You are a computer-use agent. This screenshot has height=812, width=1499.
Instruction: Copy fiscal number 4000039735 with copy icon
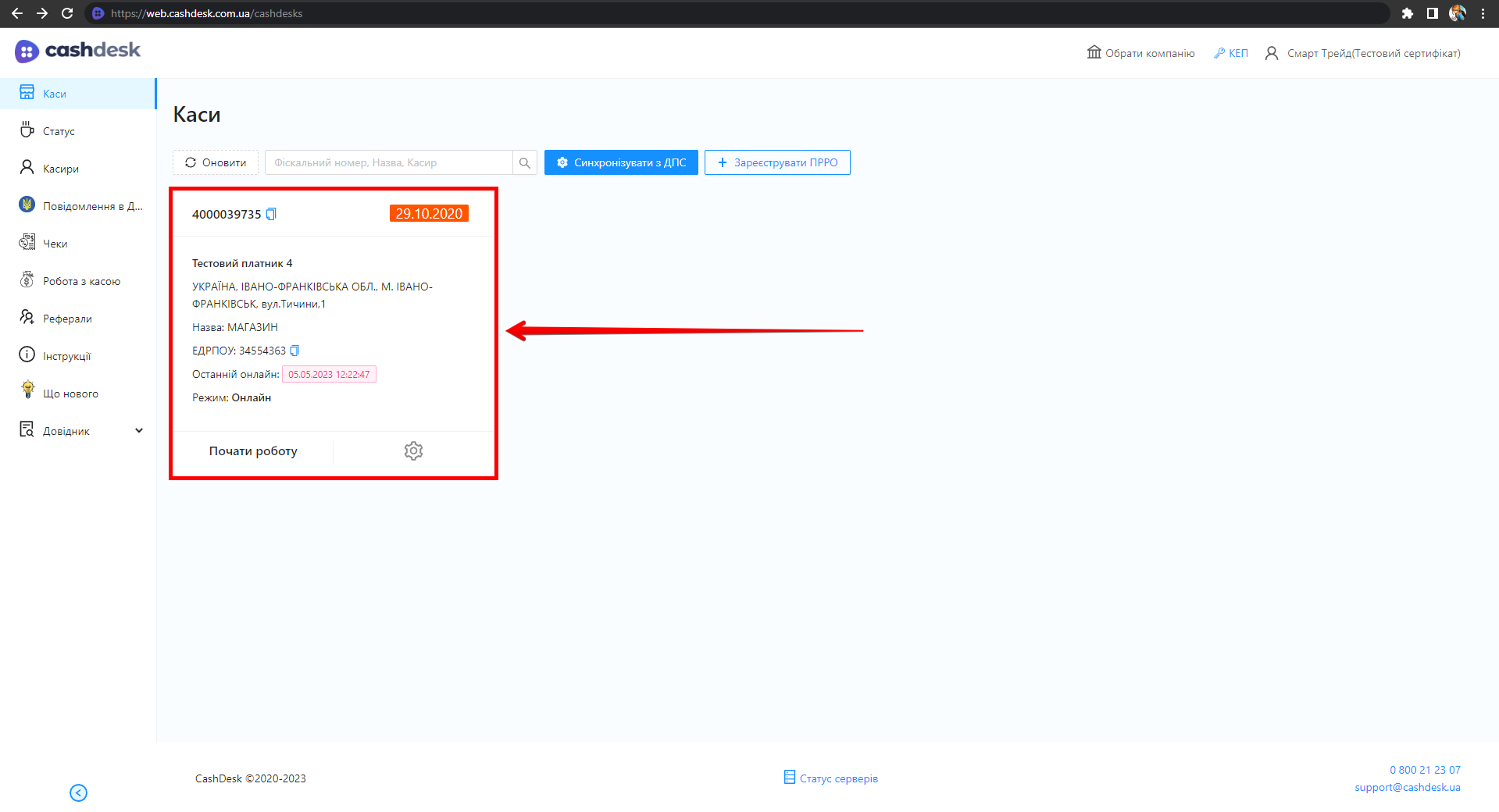point(271,214)
